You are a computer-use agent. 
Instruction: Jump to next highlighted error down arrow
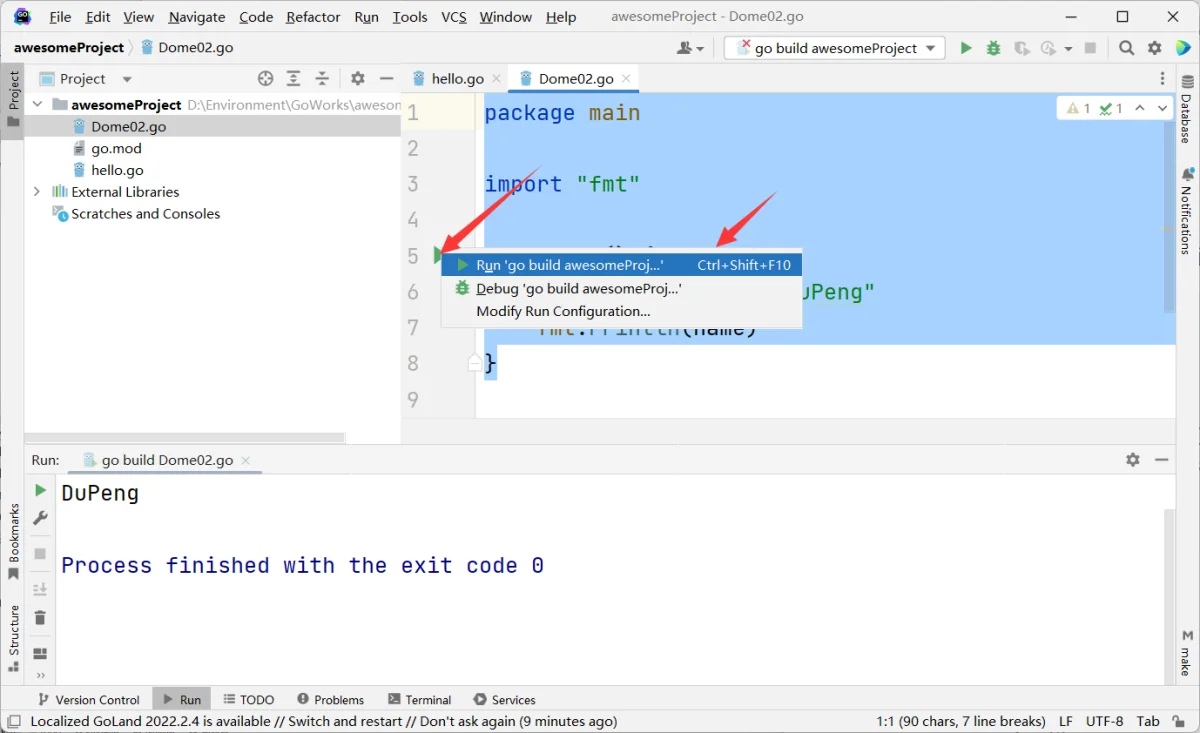(x=1163, y=108)
